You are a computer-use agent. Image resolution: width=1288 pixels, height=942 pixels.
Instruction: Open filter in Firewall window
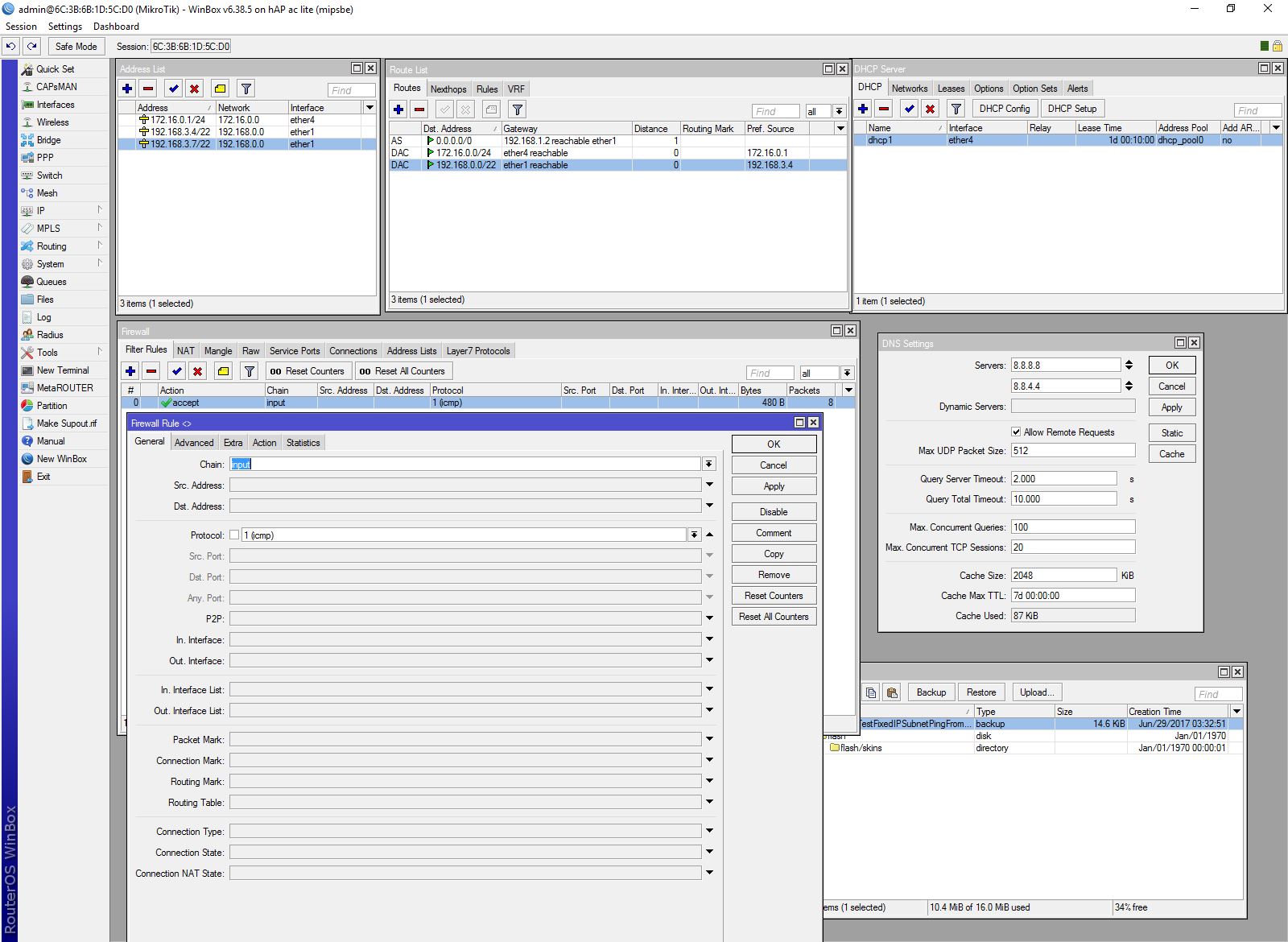tap(250, 371)
